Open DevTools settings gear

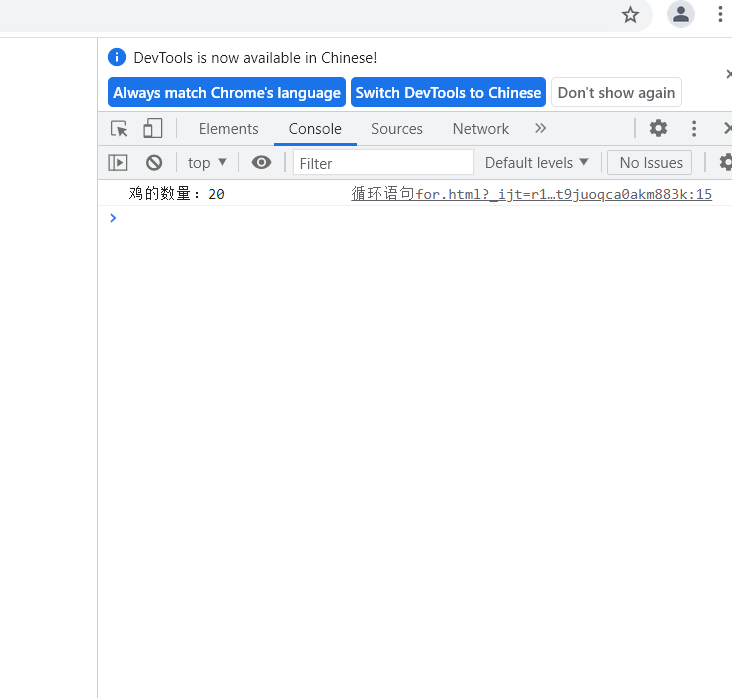(x=658, y=128)
